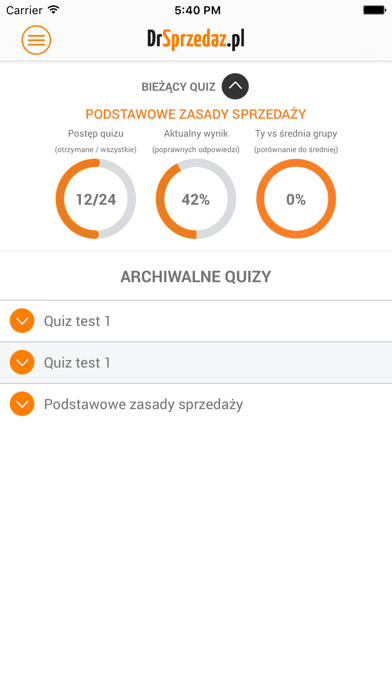Tap the Bieżący Quiz heading label
The width and height of the screenshot is (392, 696).
(178, 87)
